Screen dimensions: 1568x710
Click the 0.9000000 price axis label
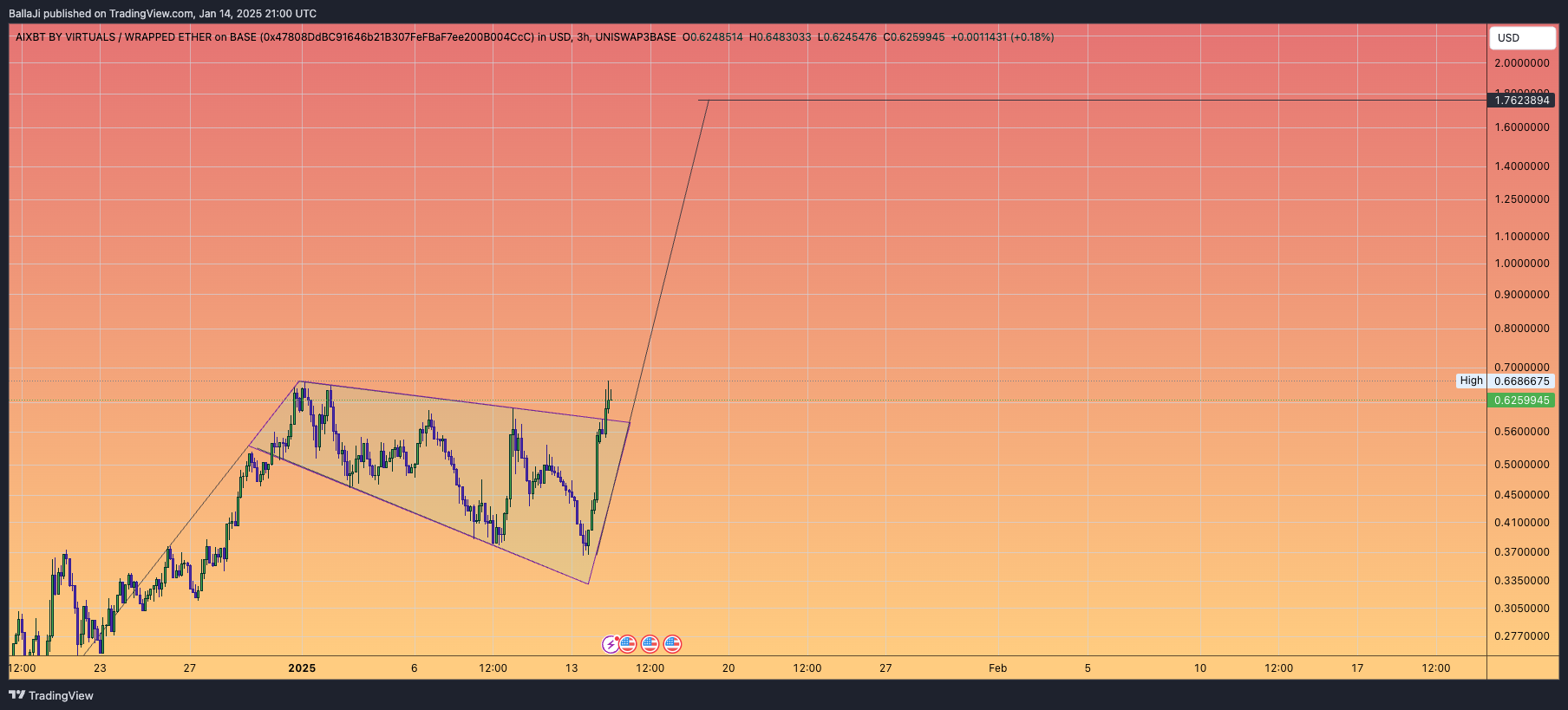[1521, 295]
